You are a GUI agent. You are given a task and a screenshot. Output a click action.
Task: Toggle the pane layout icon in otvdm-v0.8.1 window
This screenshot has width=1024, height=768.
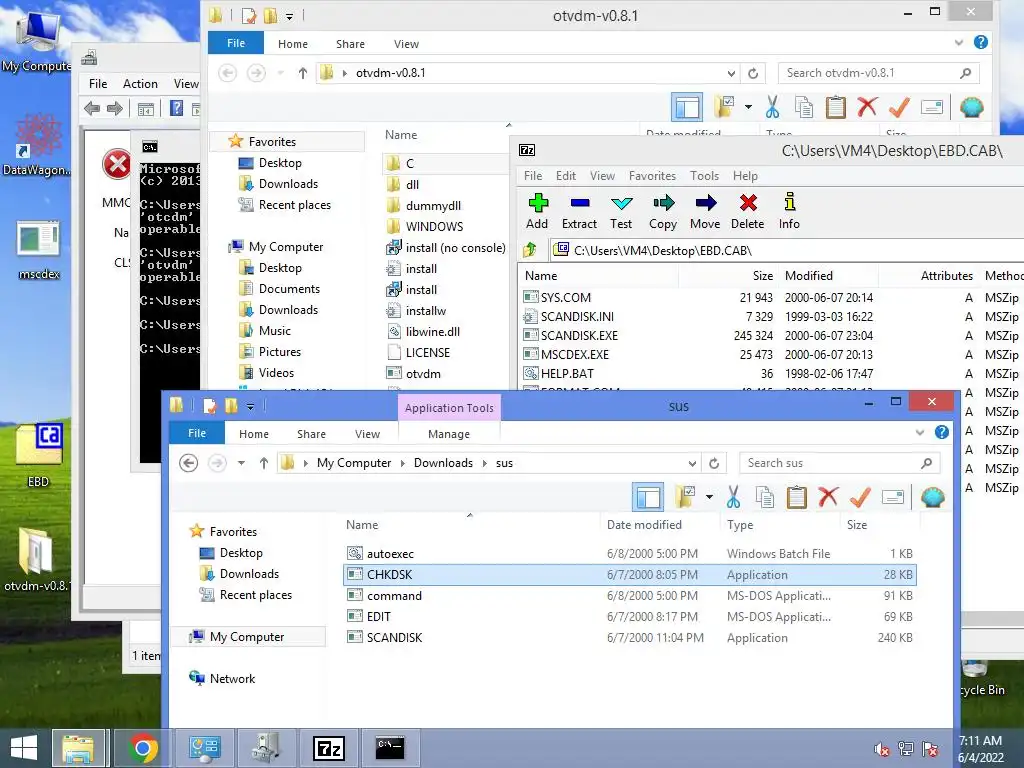click(x=687, y=107)
